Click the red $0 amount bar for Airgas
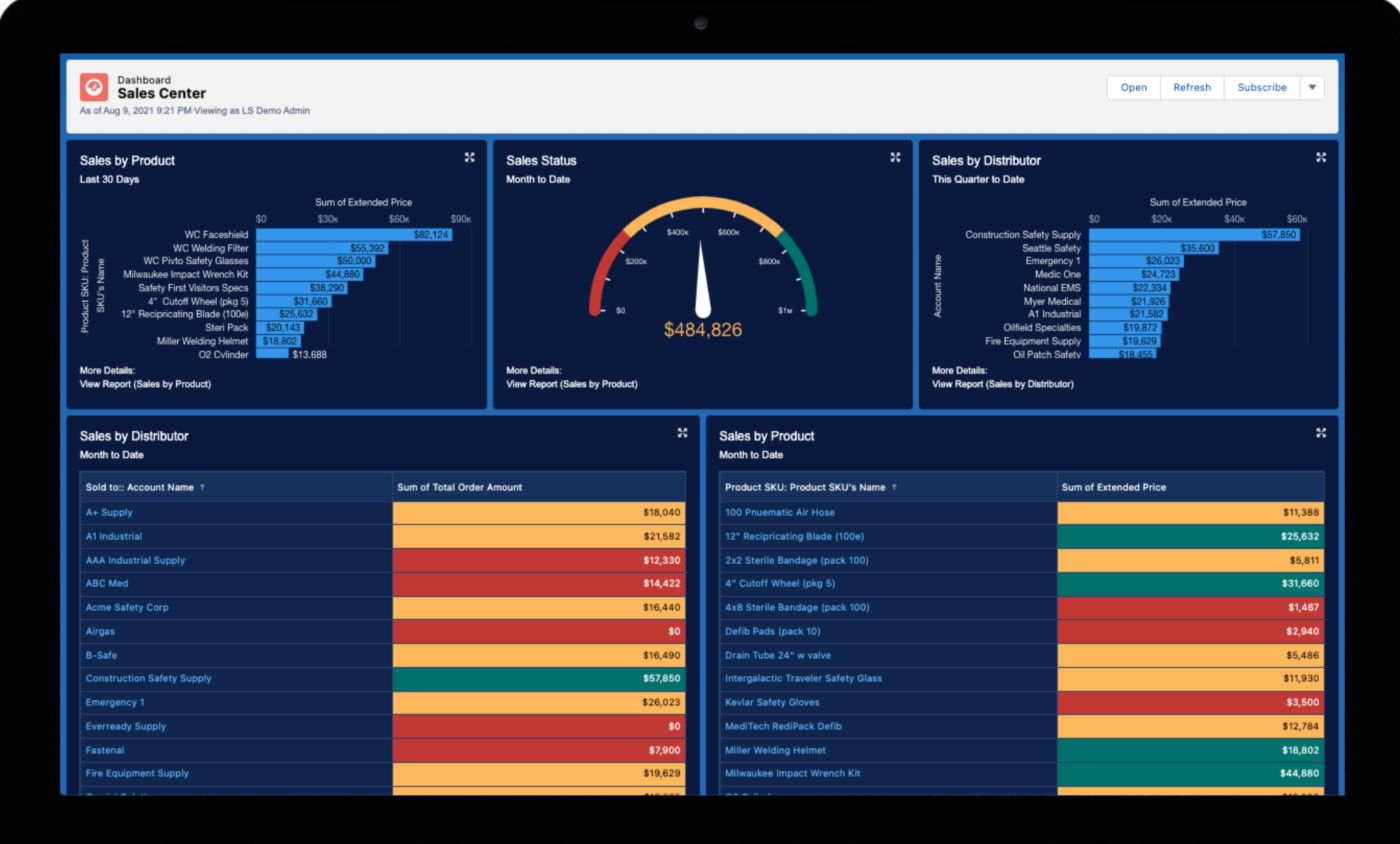 538,631
